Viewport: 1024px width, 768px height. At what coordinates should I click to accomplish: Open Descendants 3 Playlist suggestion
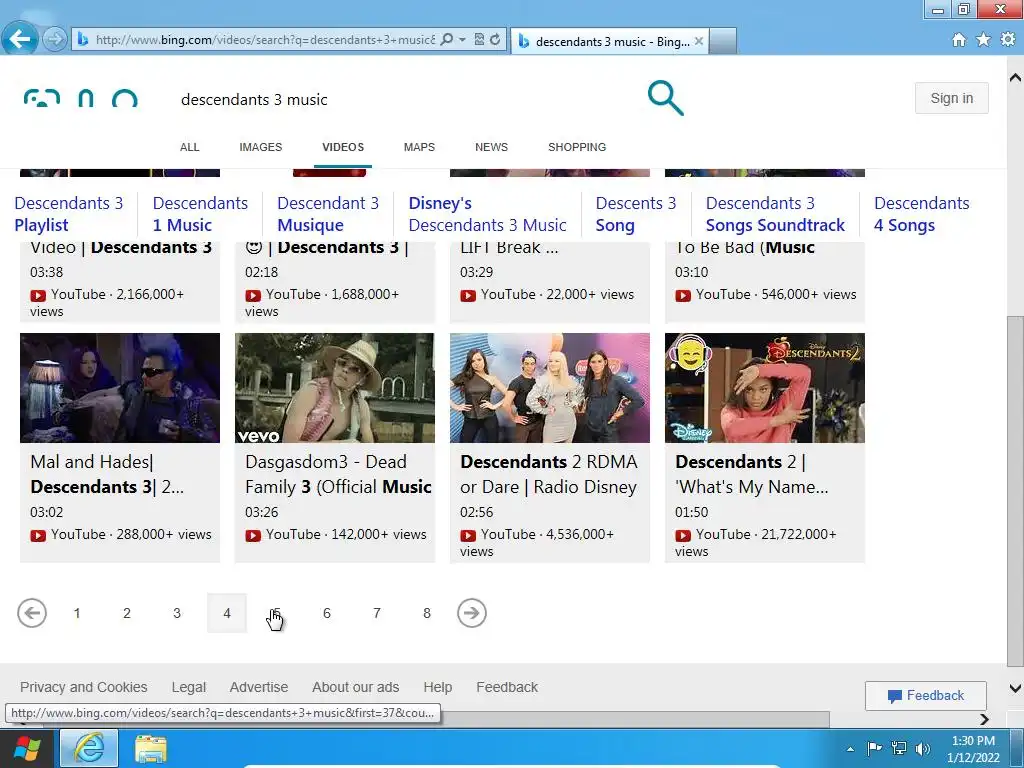(69, 214)
